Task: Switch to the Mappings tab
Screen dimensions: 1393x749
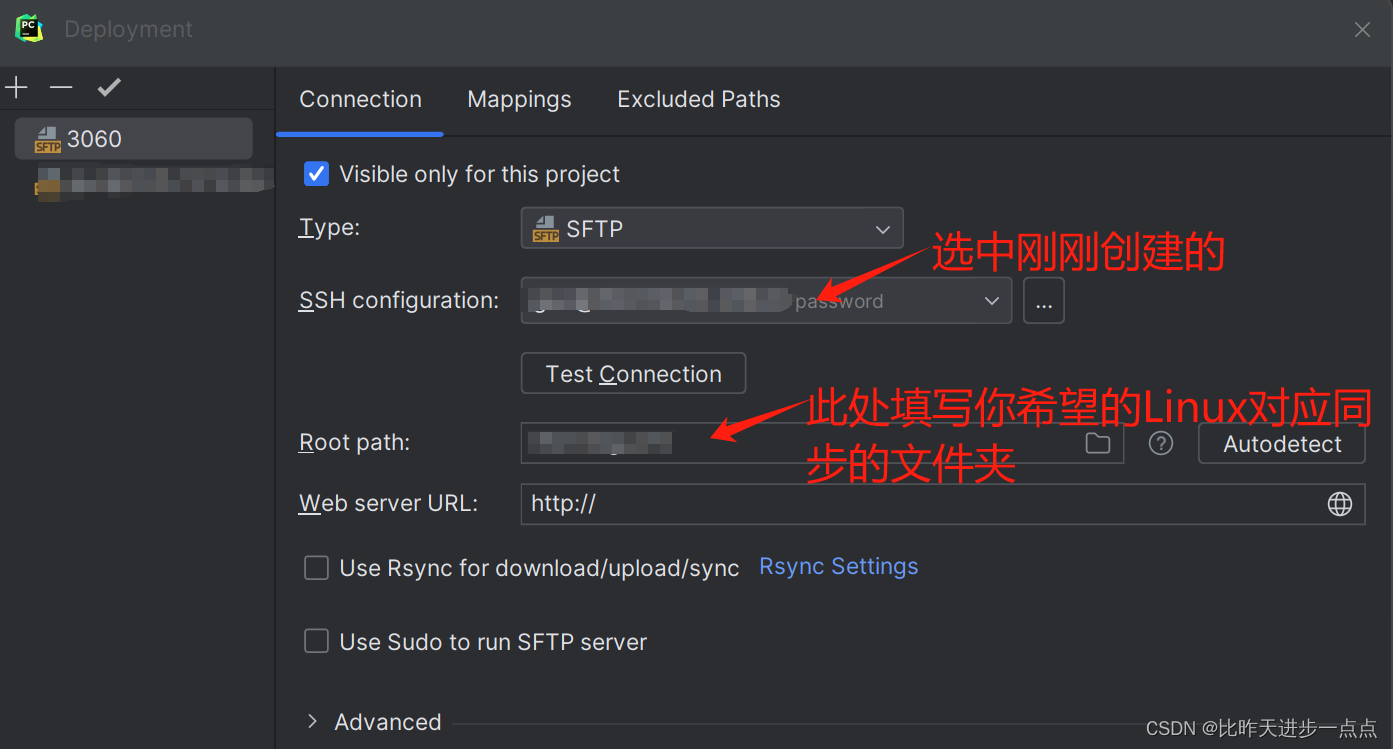Action: click(x=518, y=99)
